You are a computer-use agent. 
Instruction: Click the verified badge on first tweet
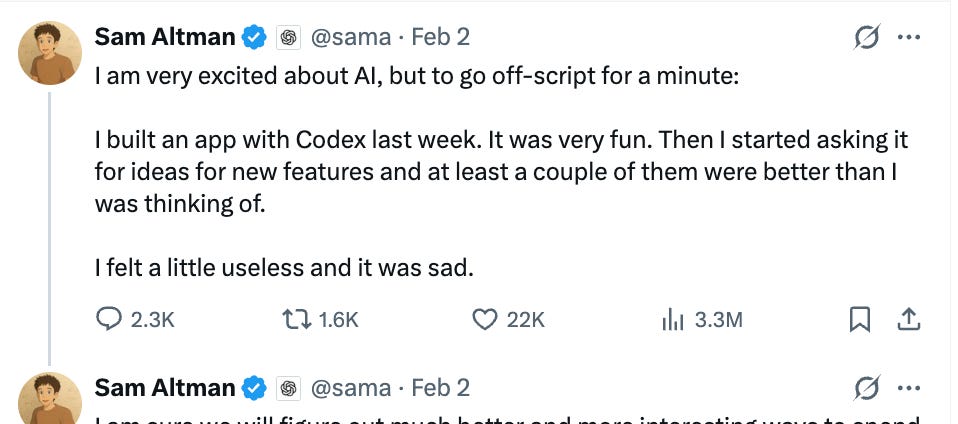[x=256, y=38]
